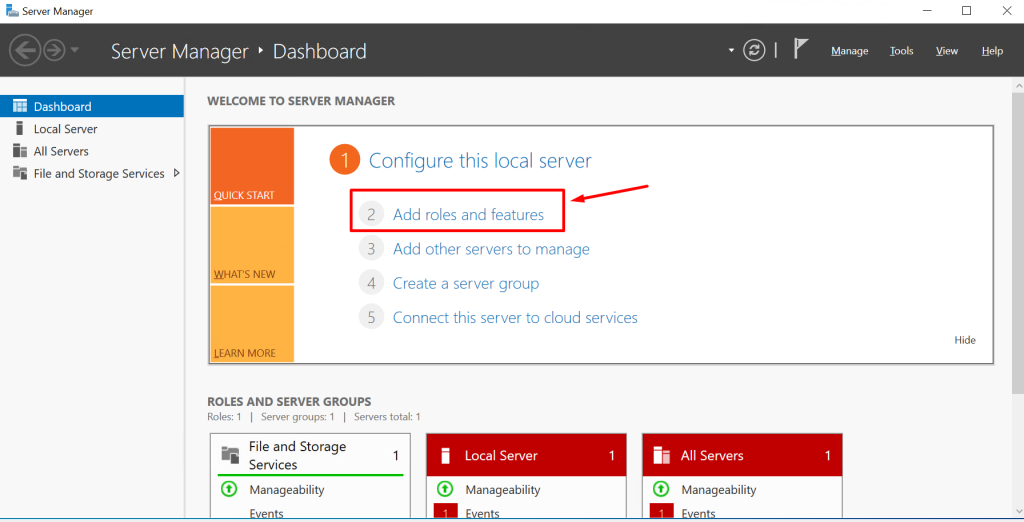Open the View menu
Image resolution: width=1024 pixels, height=522 pixels.
tap(946, 51)
